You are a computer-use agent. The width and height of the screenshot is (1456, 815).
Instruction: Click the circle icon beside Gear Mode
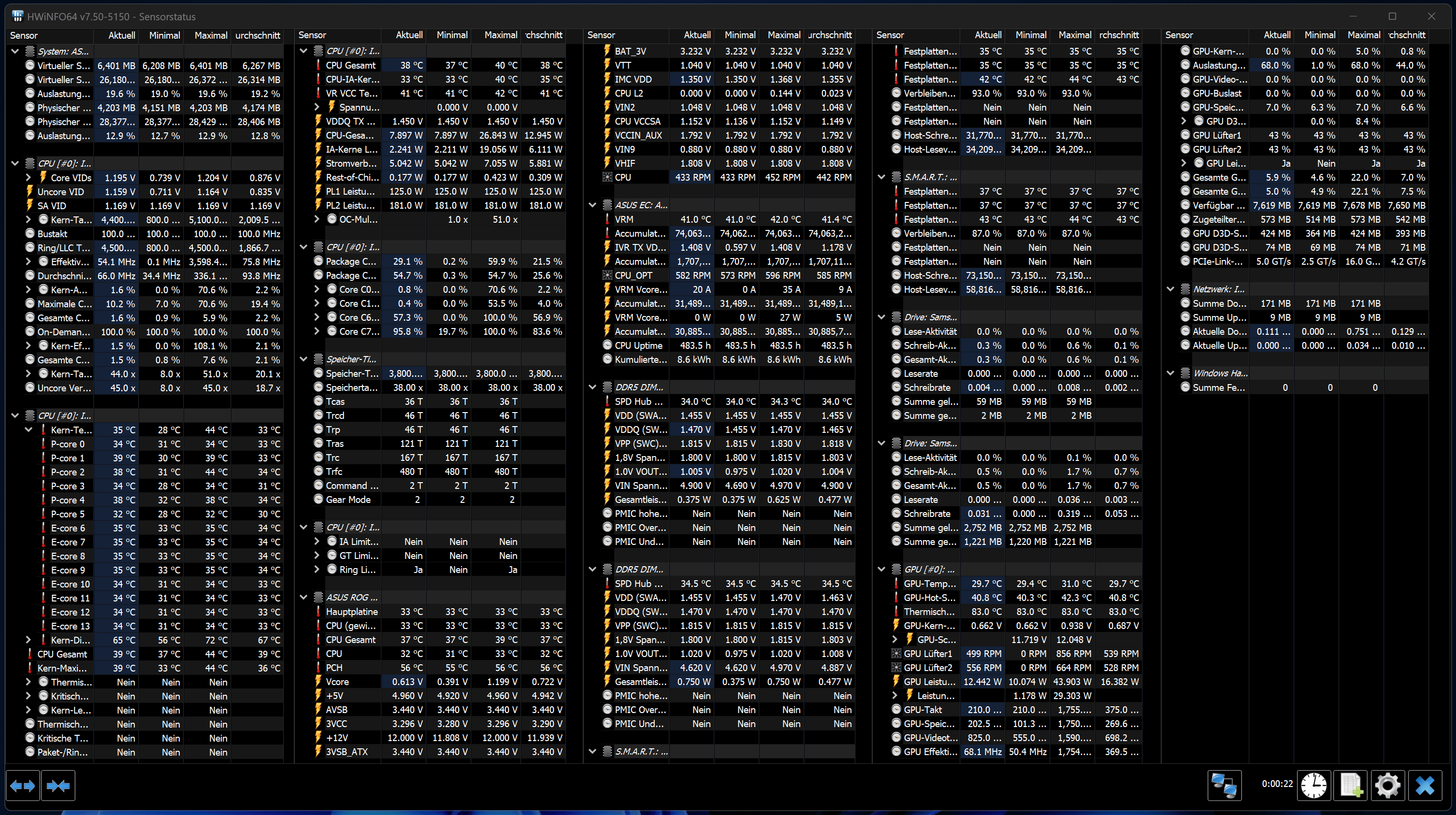[318, 500]
